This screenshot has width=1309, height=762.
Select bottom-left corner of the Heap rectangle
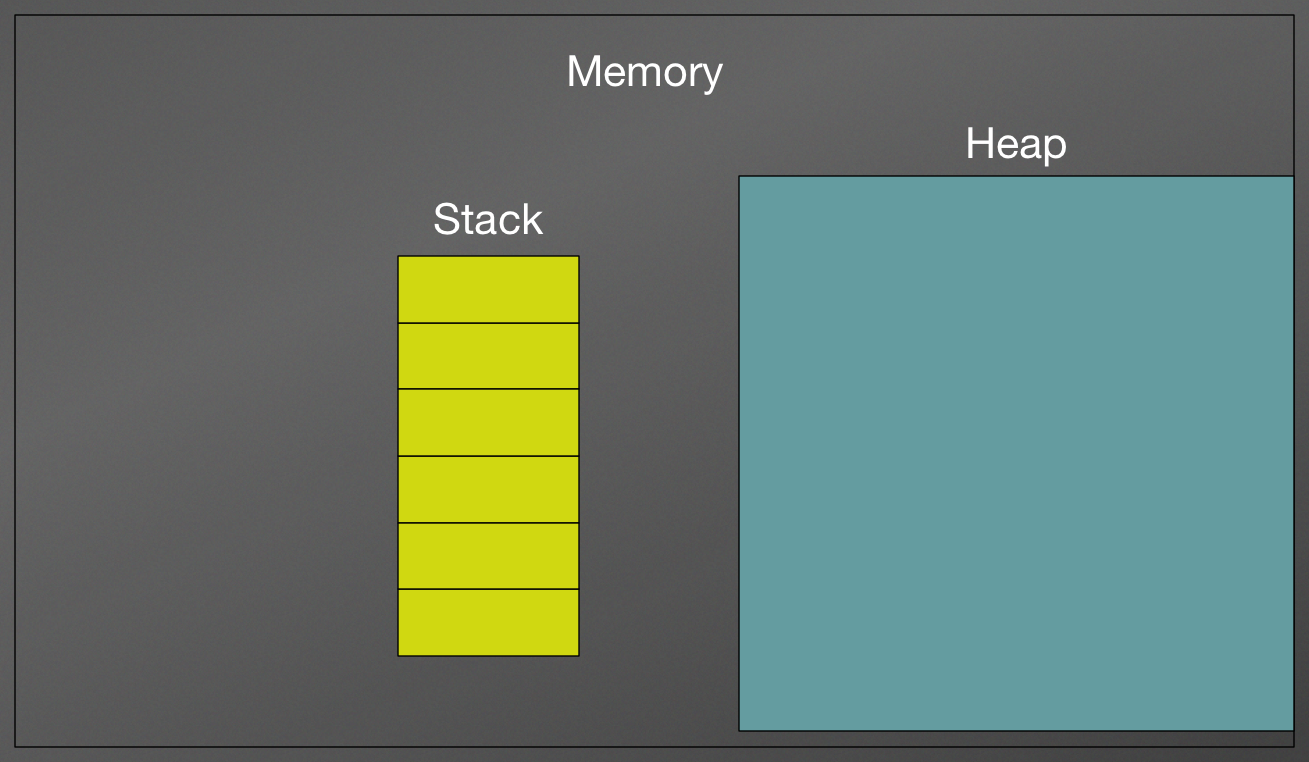(739, 731)
